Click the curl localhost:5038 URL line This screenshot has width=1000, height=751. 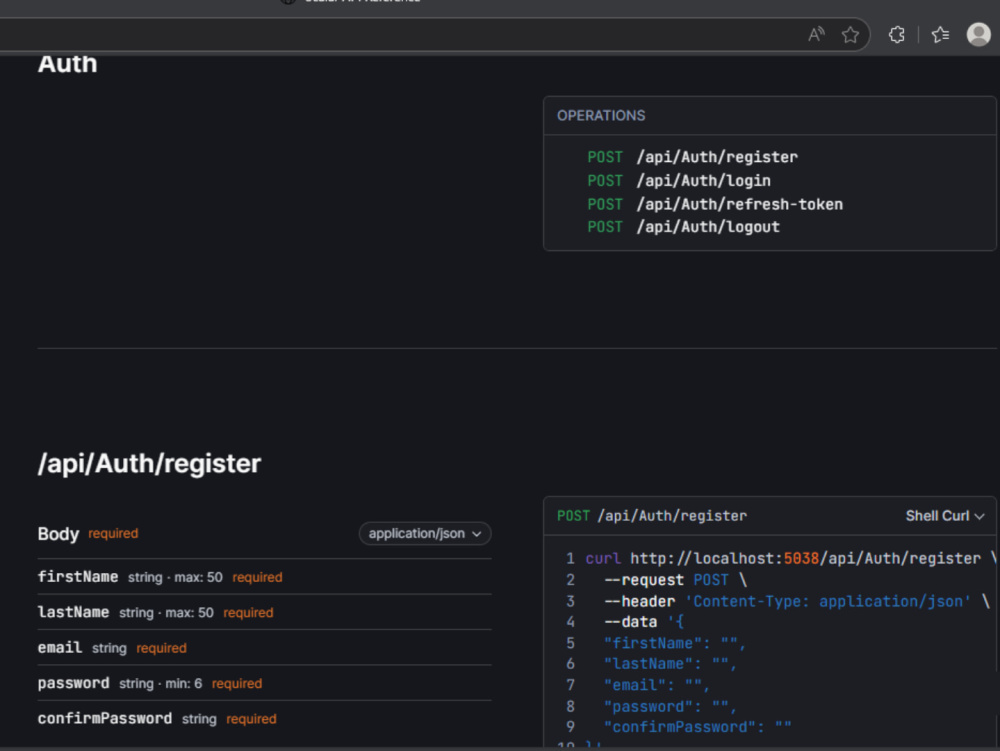(x=791, y=558)
